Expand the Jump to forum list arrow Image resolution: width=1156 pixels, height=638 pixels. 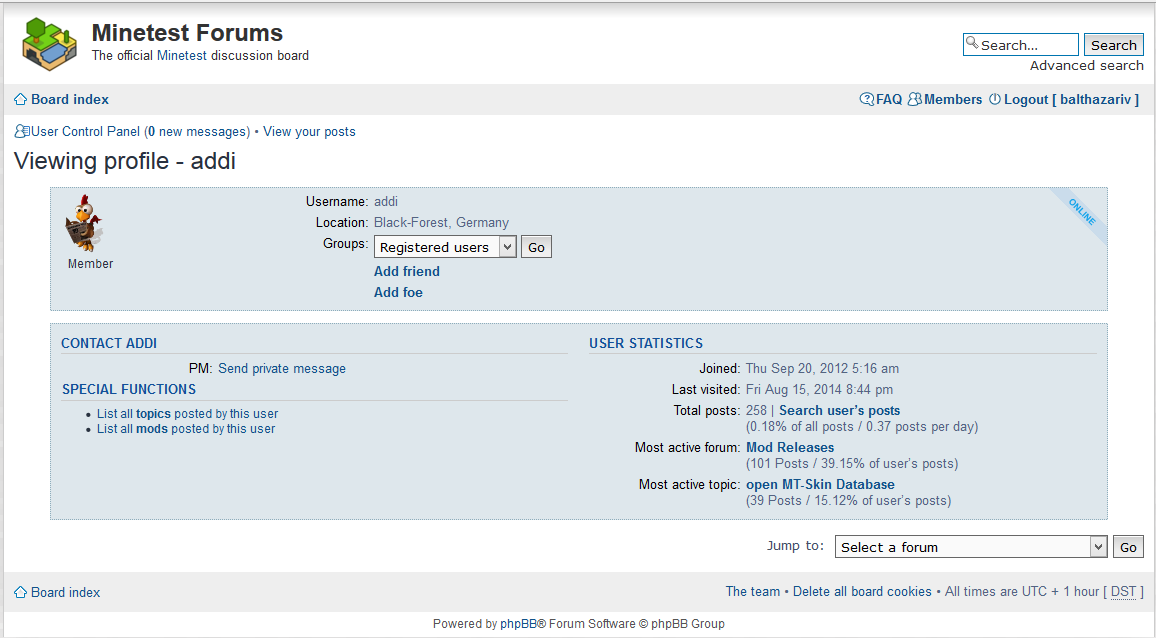click(x=1097, y=546)
